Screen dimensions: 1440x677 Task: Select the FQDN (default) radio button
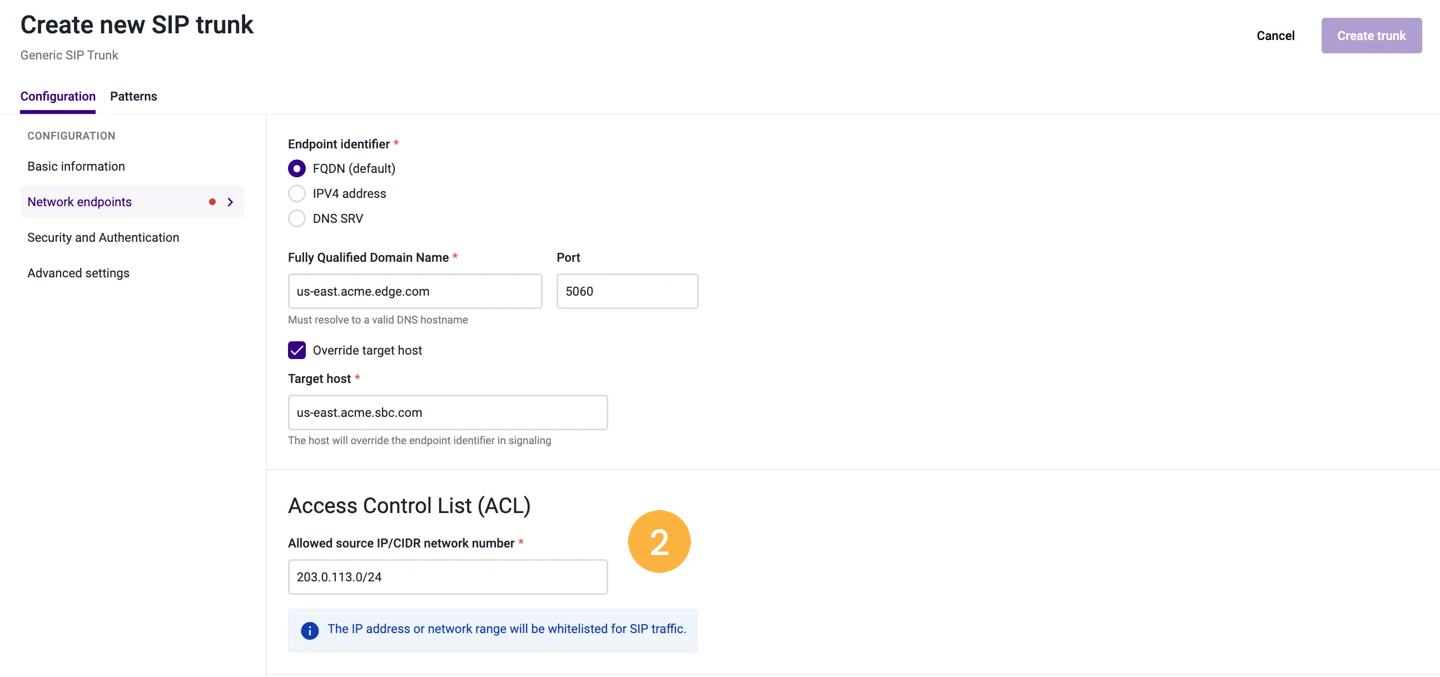(297, 168)
